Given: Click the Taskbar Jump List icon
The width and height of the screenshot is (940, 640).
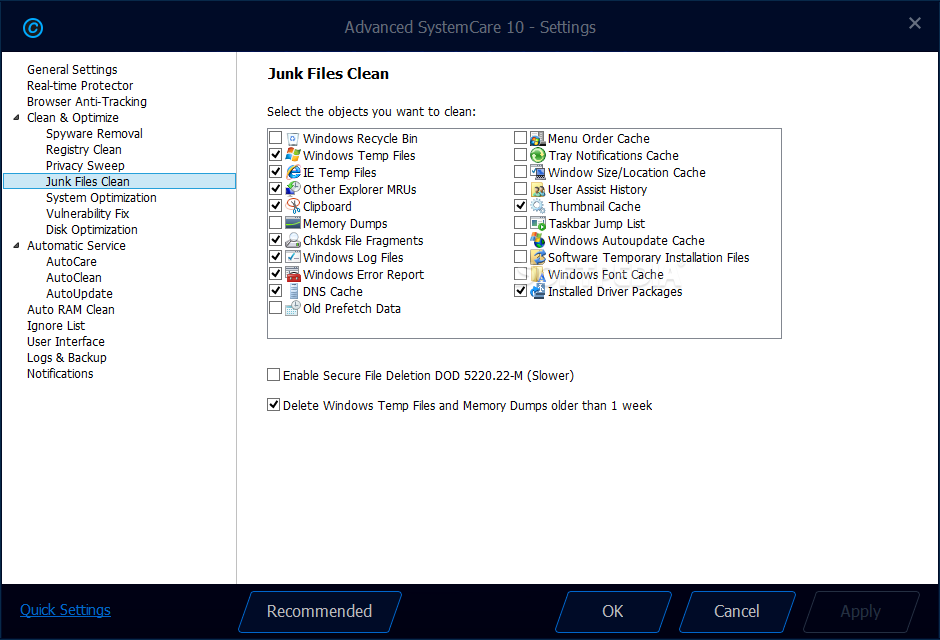Looking at the screenshot, I should click(538, 224).
